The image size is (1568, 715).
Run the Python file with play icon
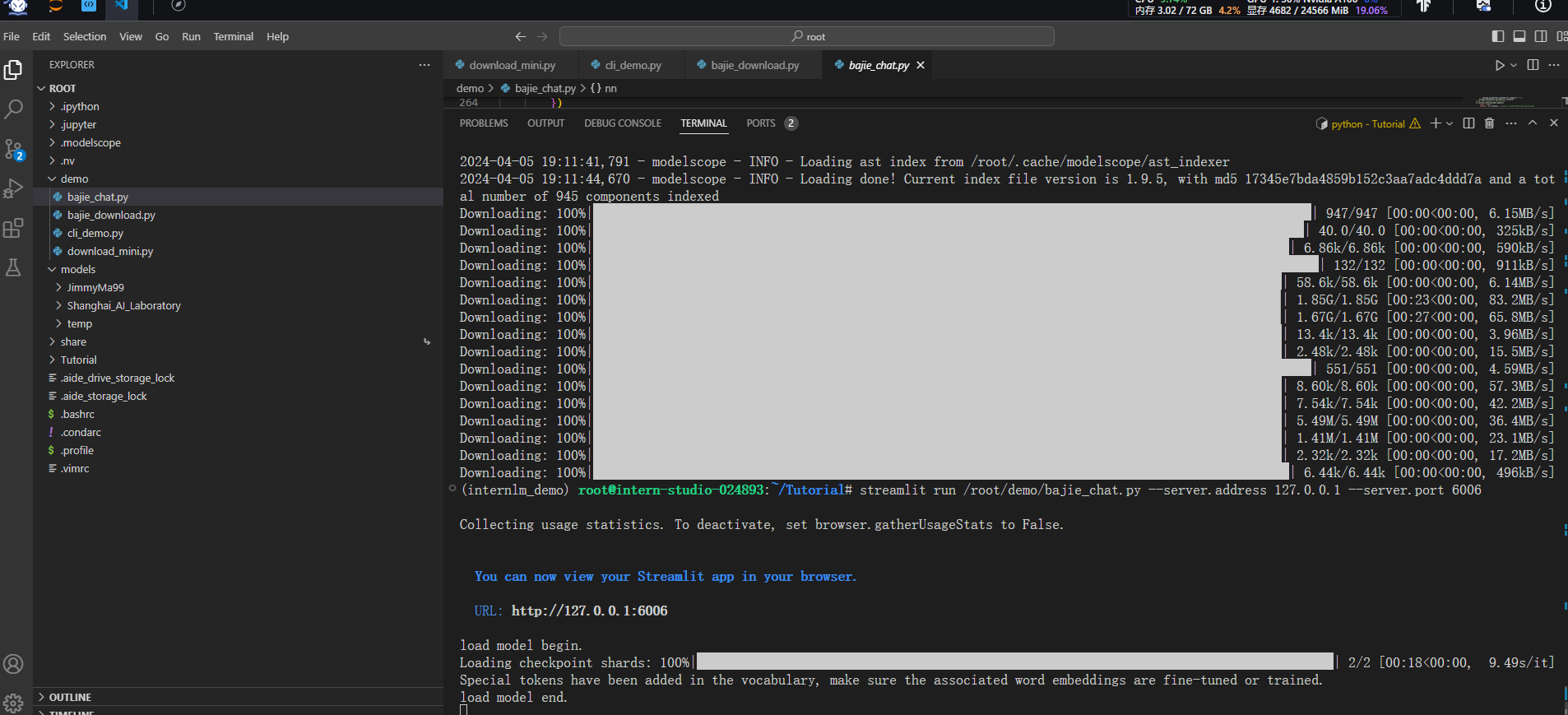pos(1500,65)
